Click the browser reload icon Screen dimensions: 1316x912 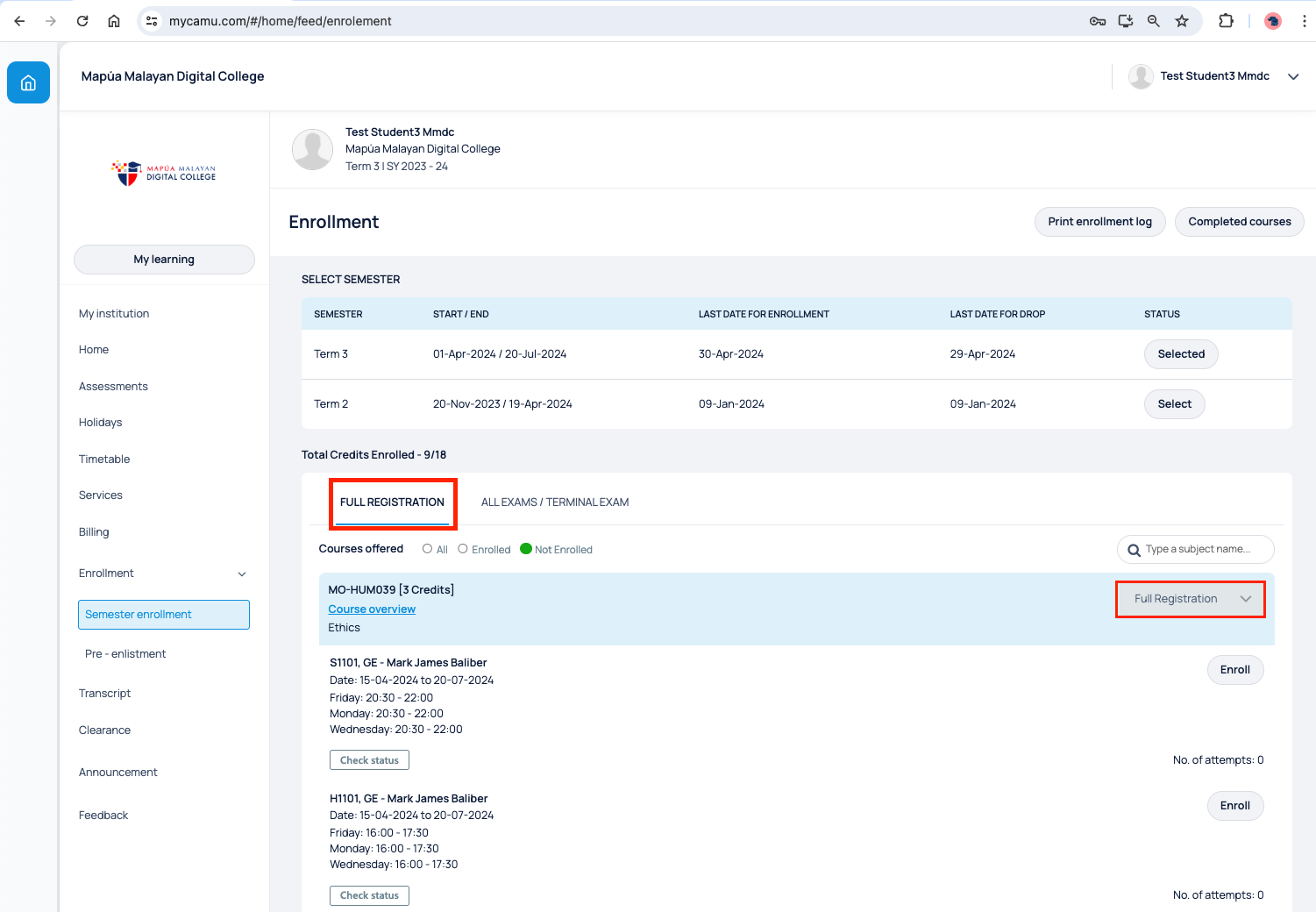(82, 21)
